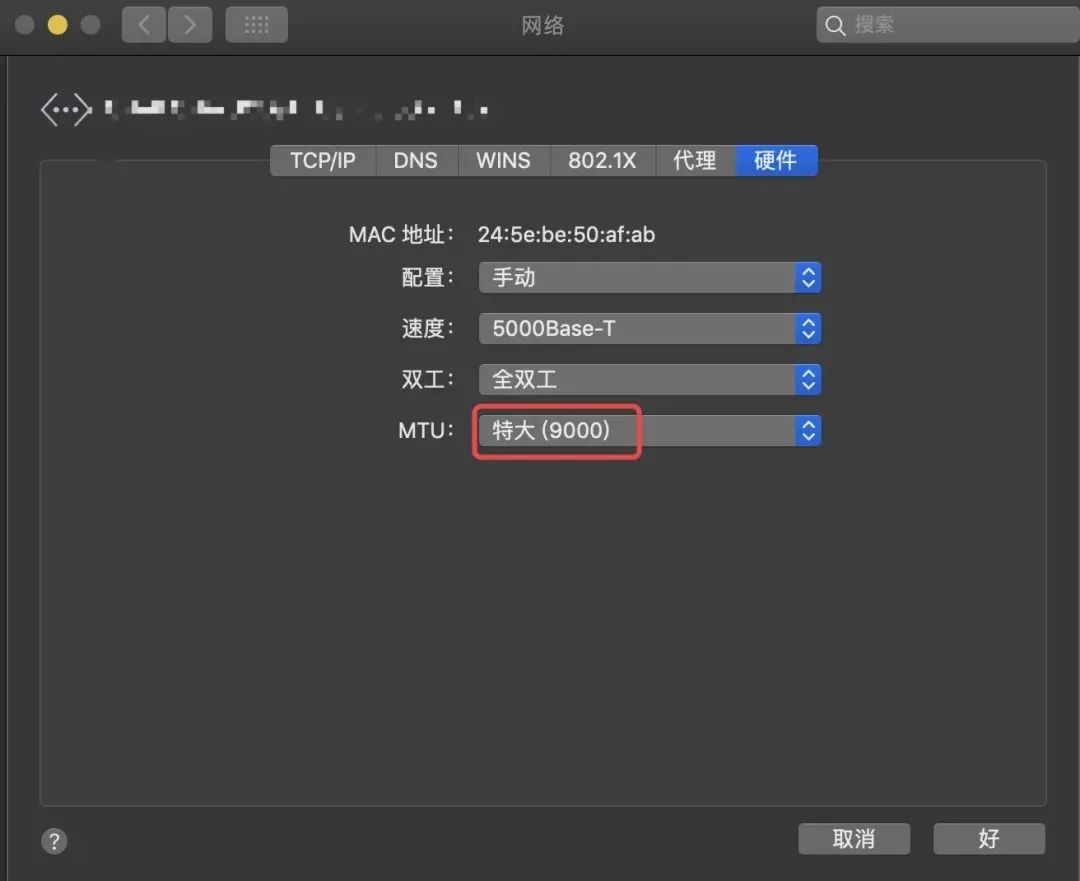Click the 取消 button
Image resolution: width=1080 pixels, height=881 pixels.
pos(853,838)
